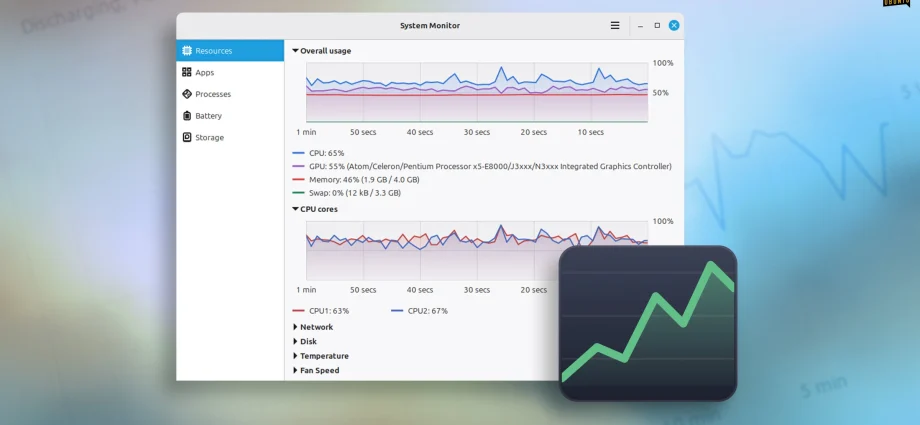Viewport: 920px width, 425px height.
Task: Close the System Monitor window
Action: 674,26
